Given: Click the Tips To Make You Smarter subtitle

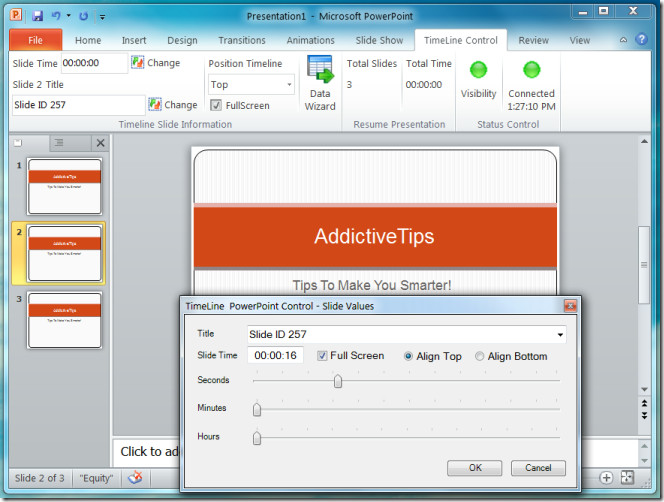Looking at the screenshot, I should [372, 285].
